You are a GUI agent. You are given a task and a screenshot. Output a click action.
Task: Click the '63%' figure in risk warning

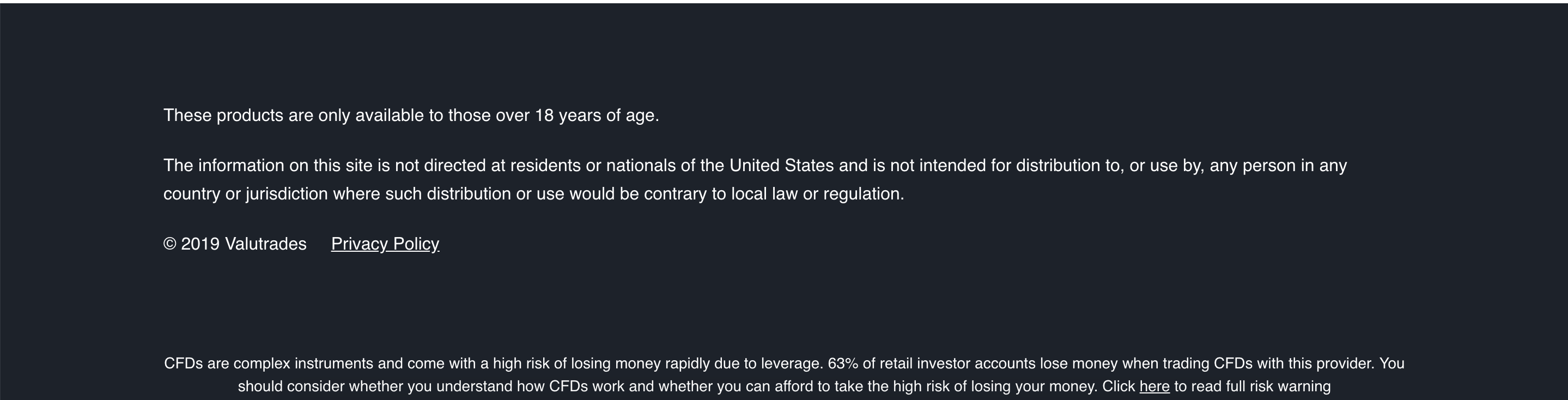click(842, 363)
